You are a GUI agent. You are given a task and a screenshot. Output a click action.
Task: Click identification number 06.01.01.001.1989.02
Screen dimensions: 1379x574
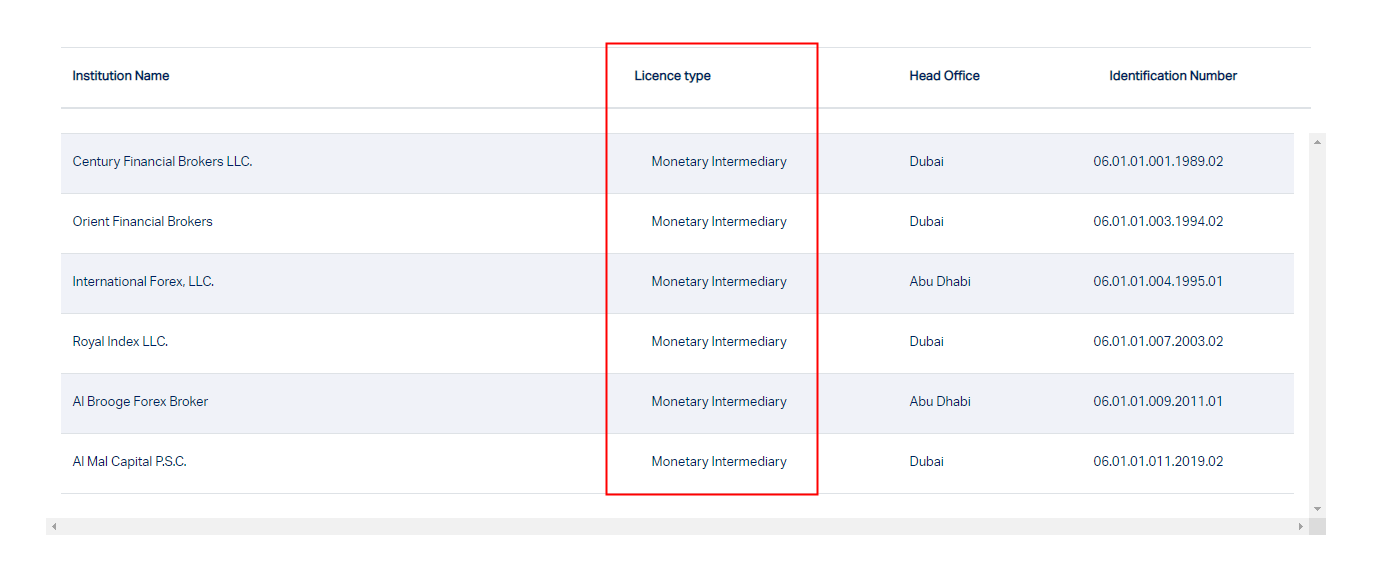point(1158,162)
